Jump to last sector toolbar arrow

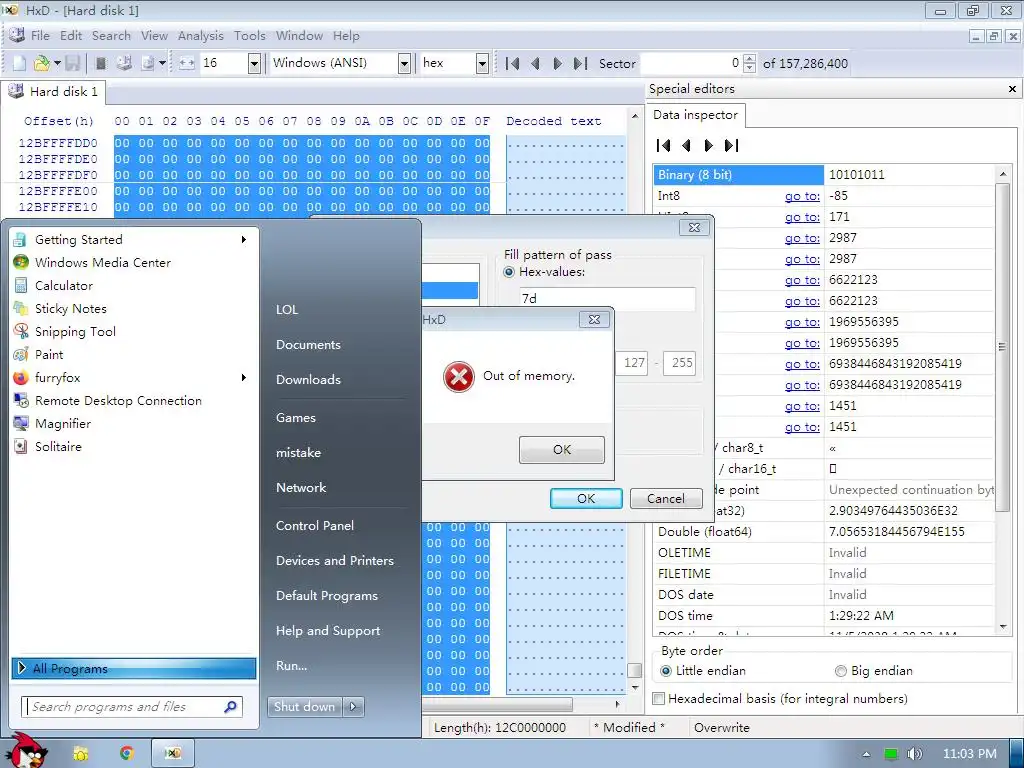pyautogui.click(x=580, y=63)
